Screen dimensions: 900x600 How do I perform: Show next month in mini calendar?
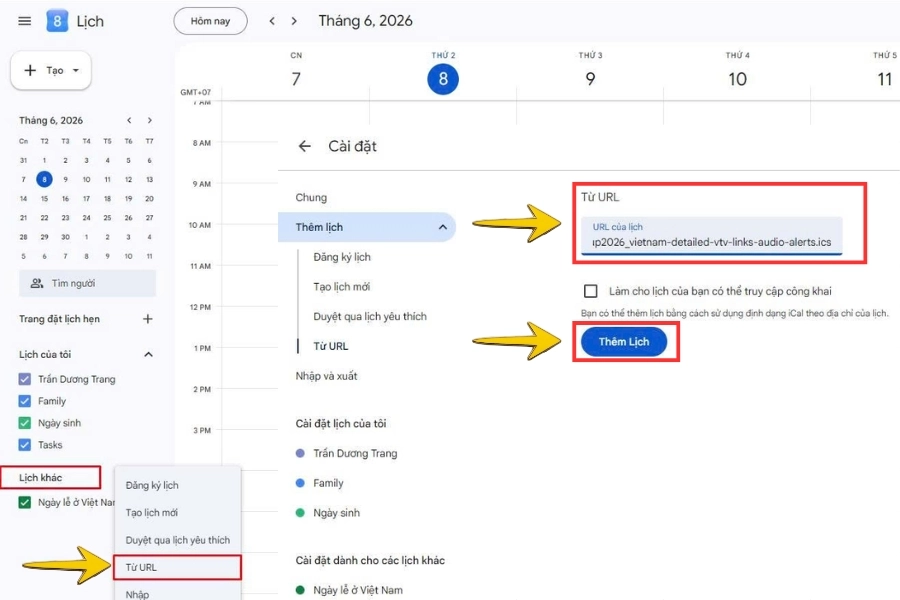pyautogui.click(x=150, y=121)
